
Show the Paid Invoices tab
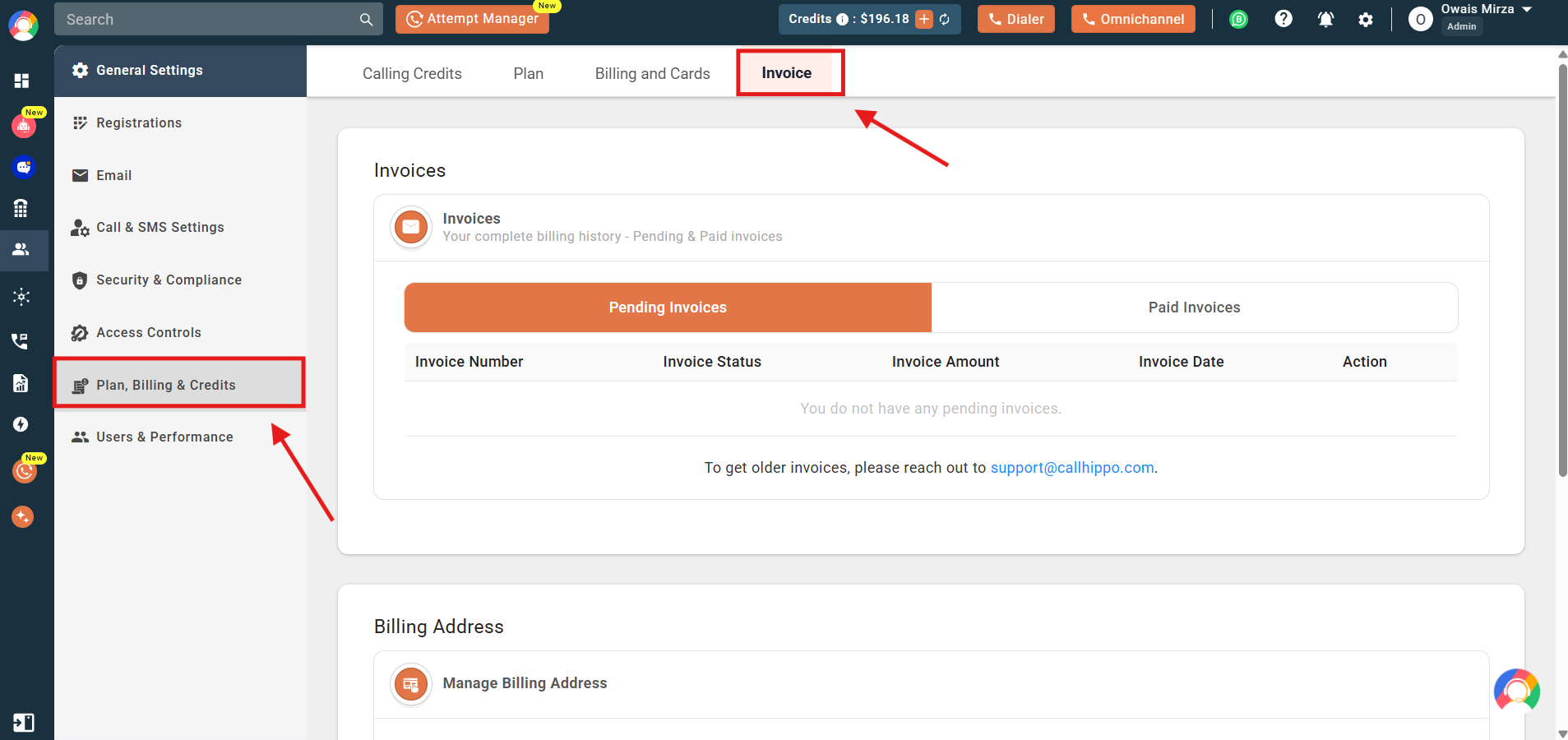tap(1195, 308)
